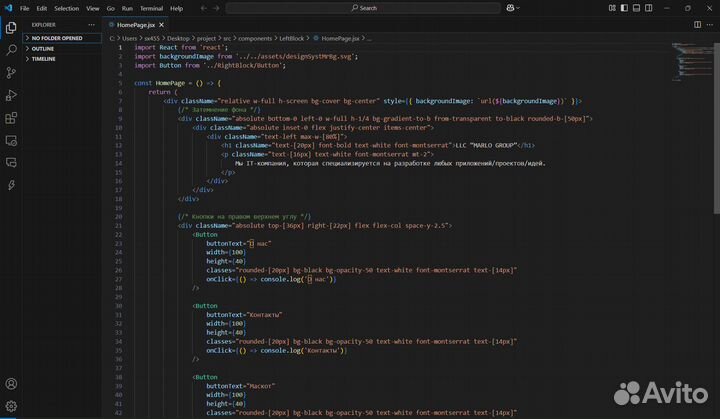The width and height of the screenshot is (720, 419).
Task: Open the Desktop breadcrumb dropdown
Action: point(178,39)
